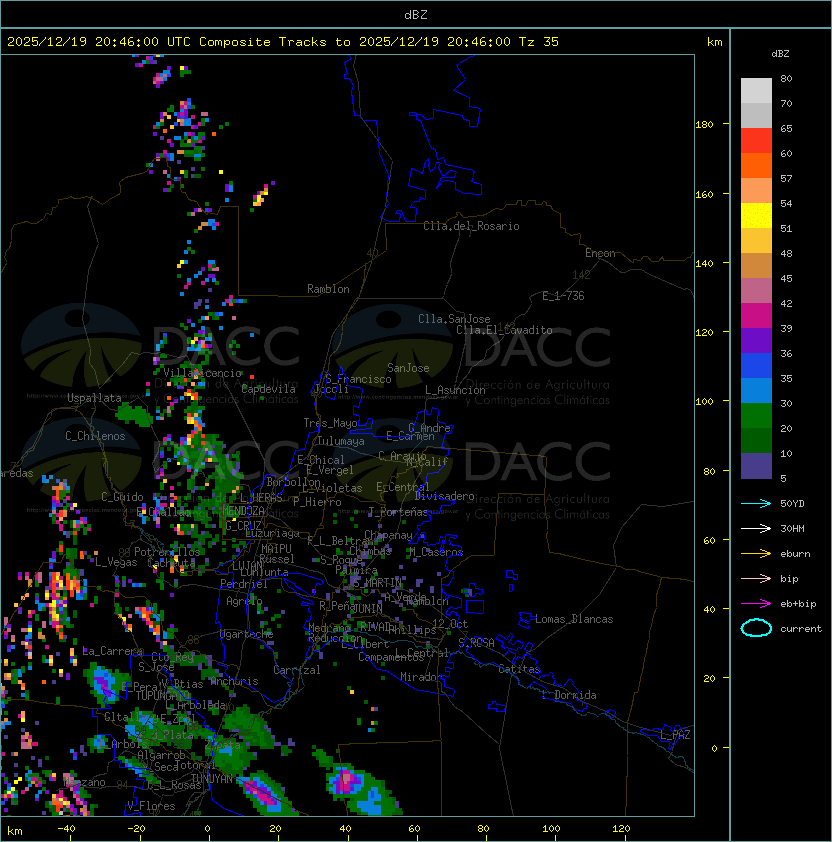Click the 'Tulumaya' map label

pyautogui.click(x=341, y=441)
